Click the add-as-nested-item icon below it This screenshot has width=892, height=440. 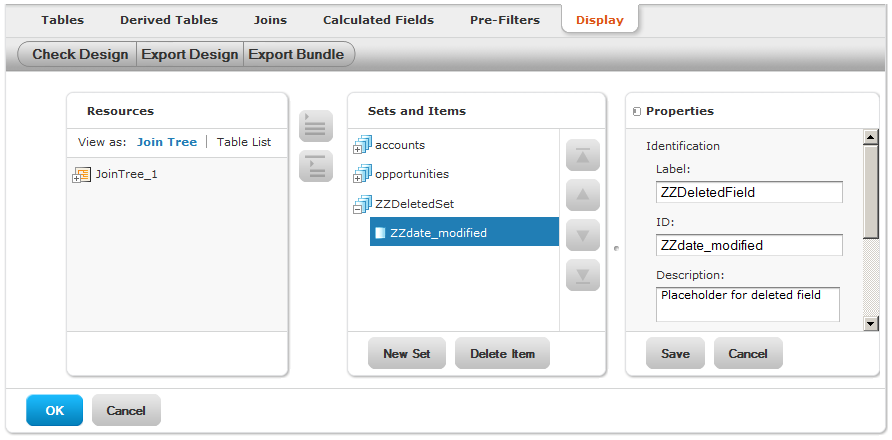coord(316,166)
